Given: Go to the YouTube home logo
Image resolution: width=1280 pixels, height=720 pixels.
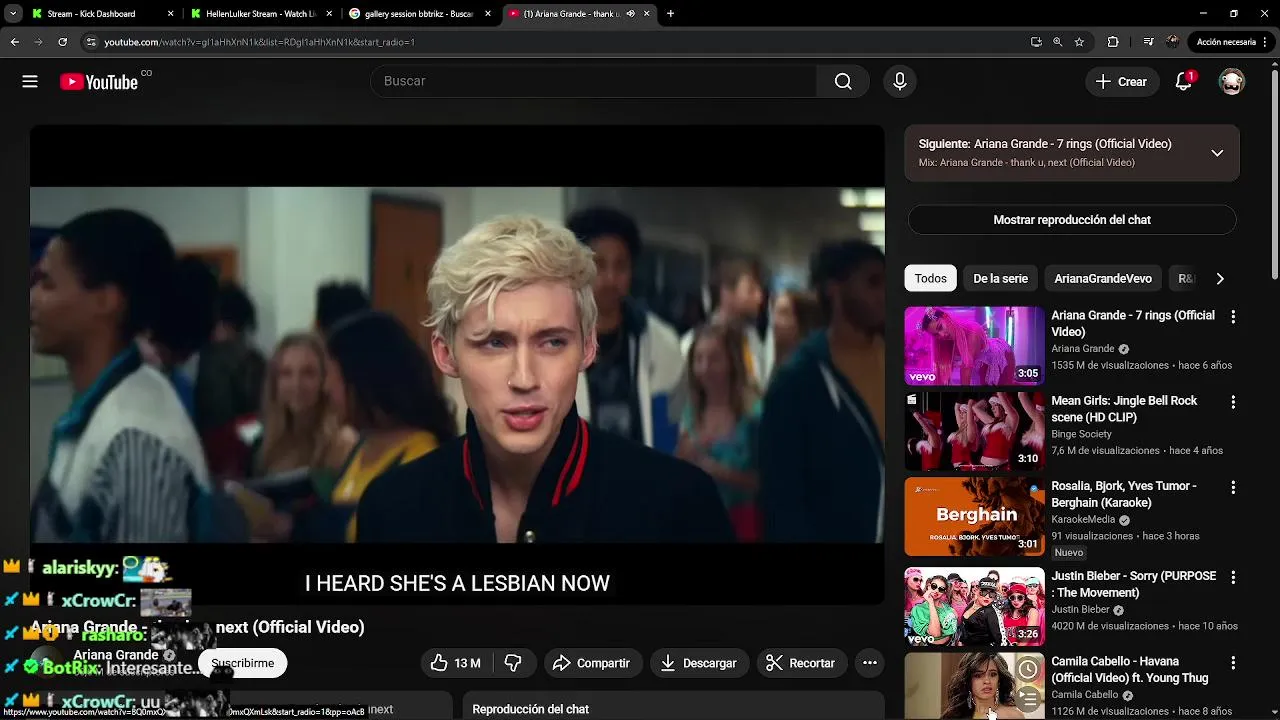Looking at the screenshot, I should coord(99,82).
